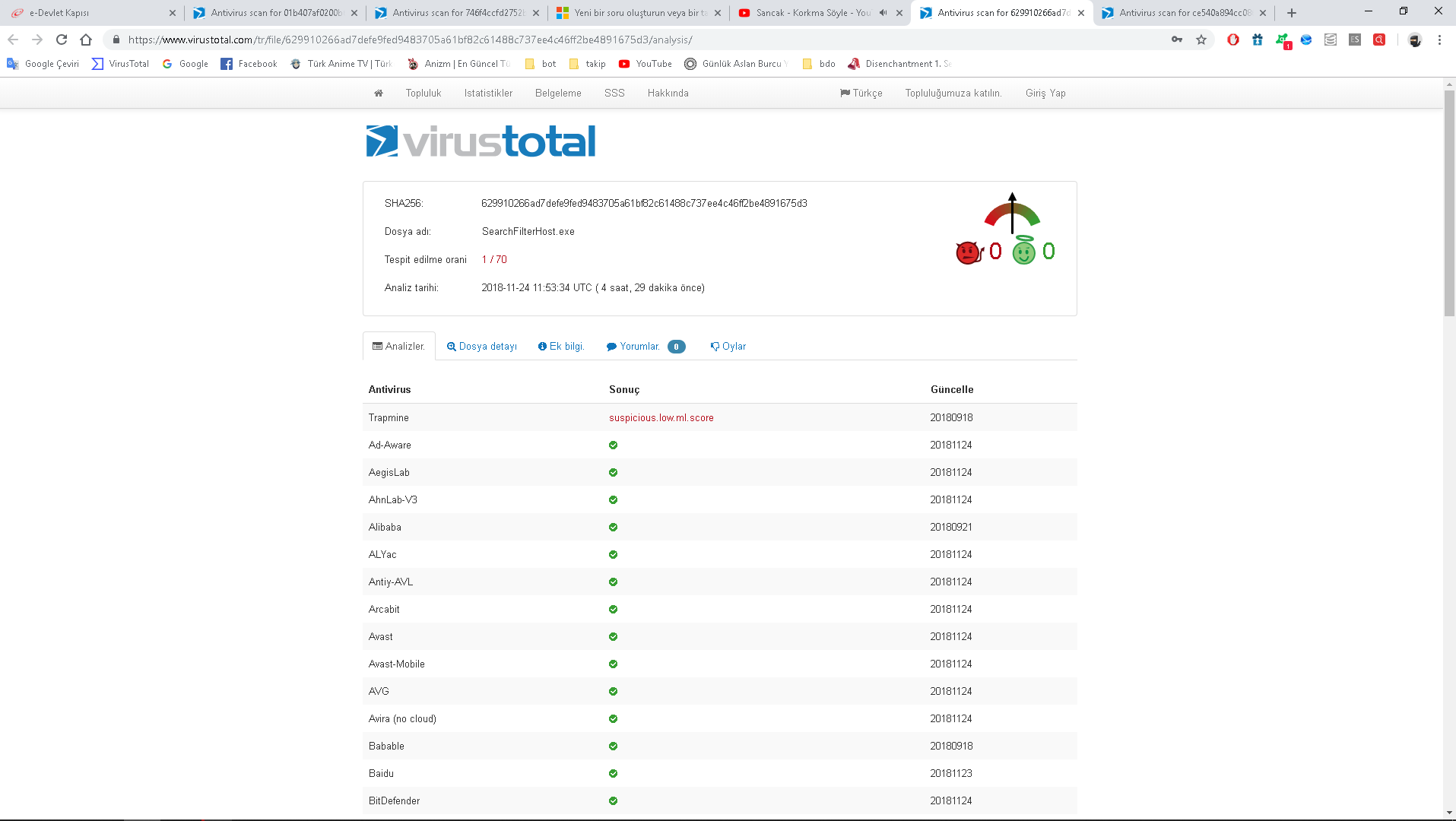Open the bdo bookmarks folder
The height and width of the screenshot is (821, 1456).
point(819,64)
